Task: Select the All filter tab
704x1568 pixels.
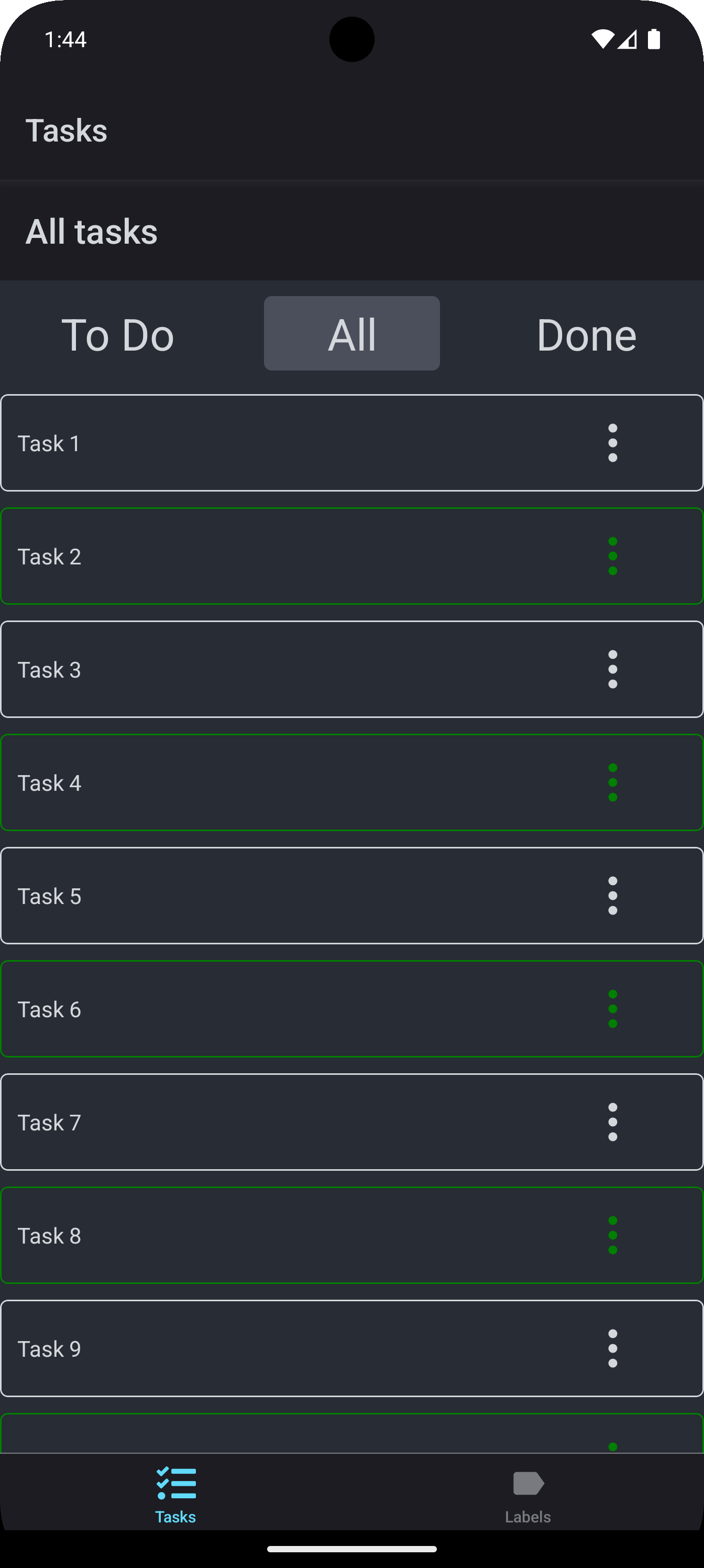Action: click(x=351, y=334)
